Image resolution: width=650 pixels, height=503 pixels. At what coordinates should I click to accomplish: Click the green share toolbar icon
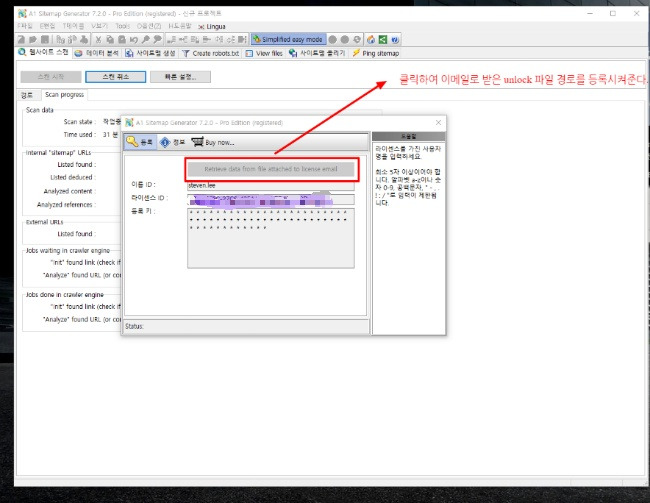coord(383,39)
